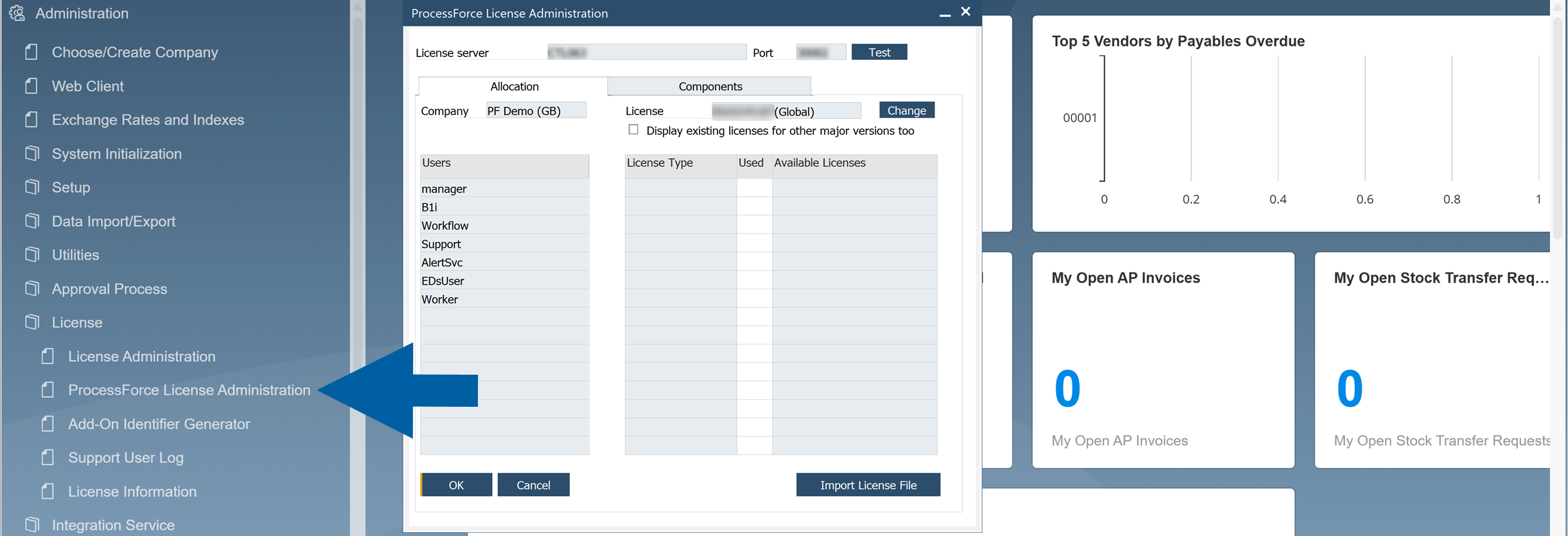Select the Support user row
1568x536 pixels.
coord(504,244)
